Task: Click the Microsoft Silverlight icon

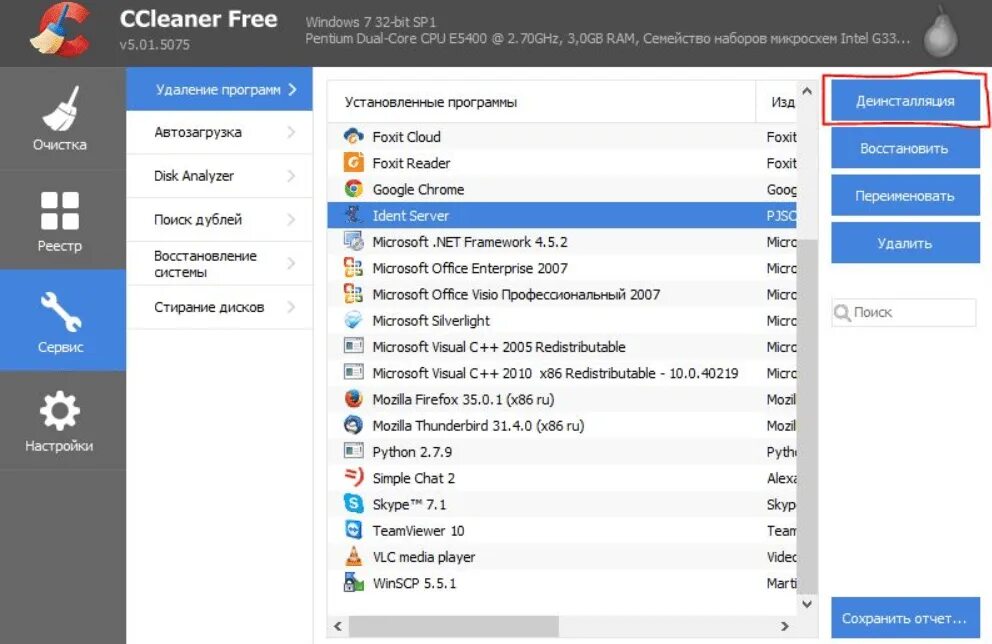Action: (353, 320)
